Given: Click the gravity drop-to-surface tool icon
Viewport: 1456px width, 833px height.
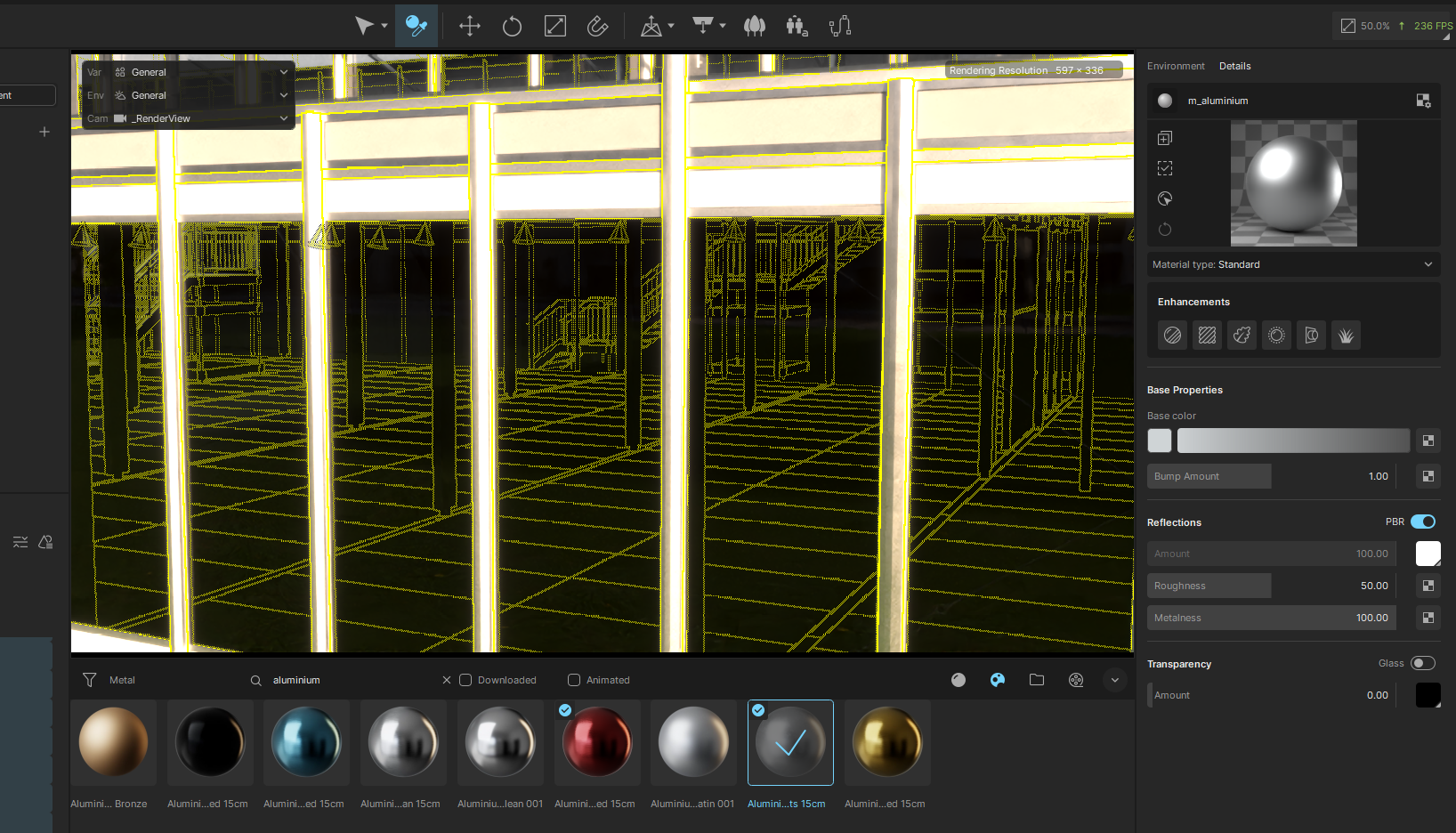Looking at the screenshot, I should [703, 26].
